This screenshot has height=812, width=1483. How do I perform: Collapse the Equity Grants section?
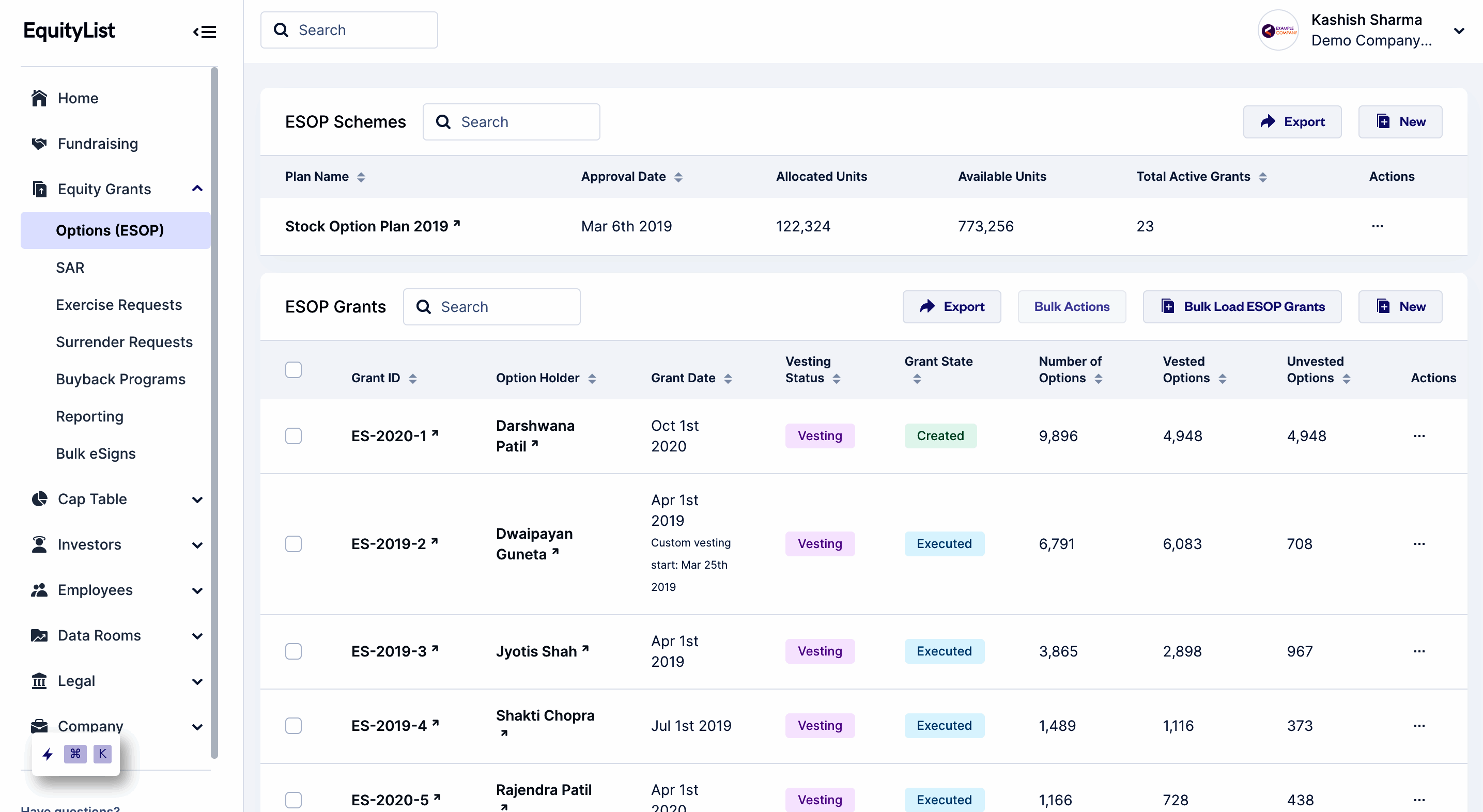pyautogui.click(x=197, y=188)
